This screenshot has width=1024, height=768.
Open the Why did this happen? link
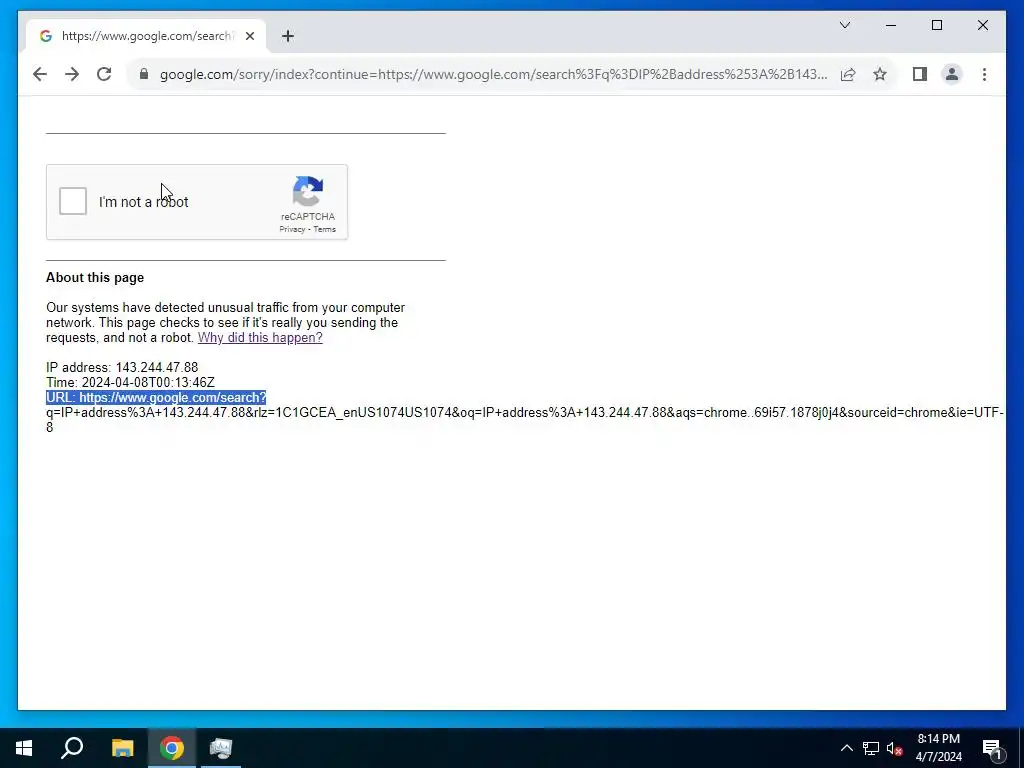[x=260, y=338]
